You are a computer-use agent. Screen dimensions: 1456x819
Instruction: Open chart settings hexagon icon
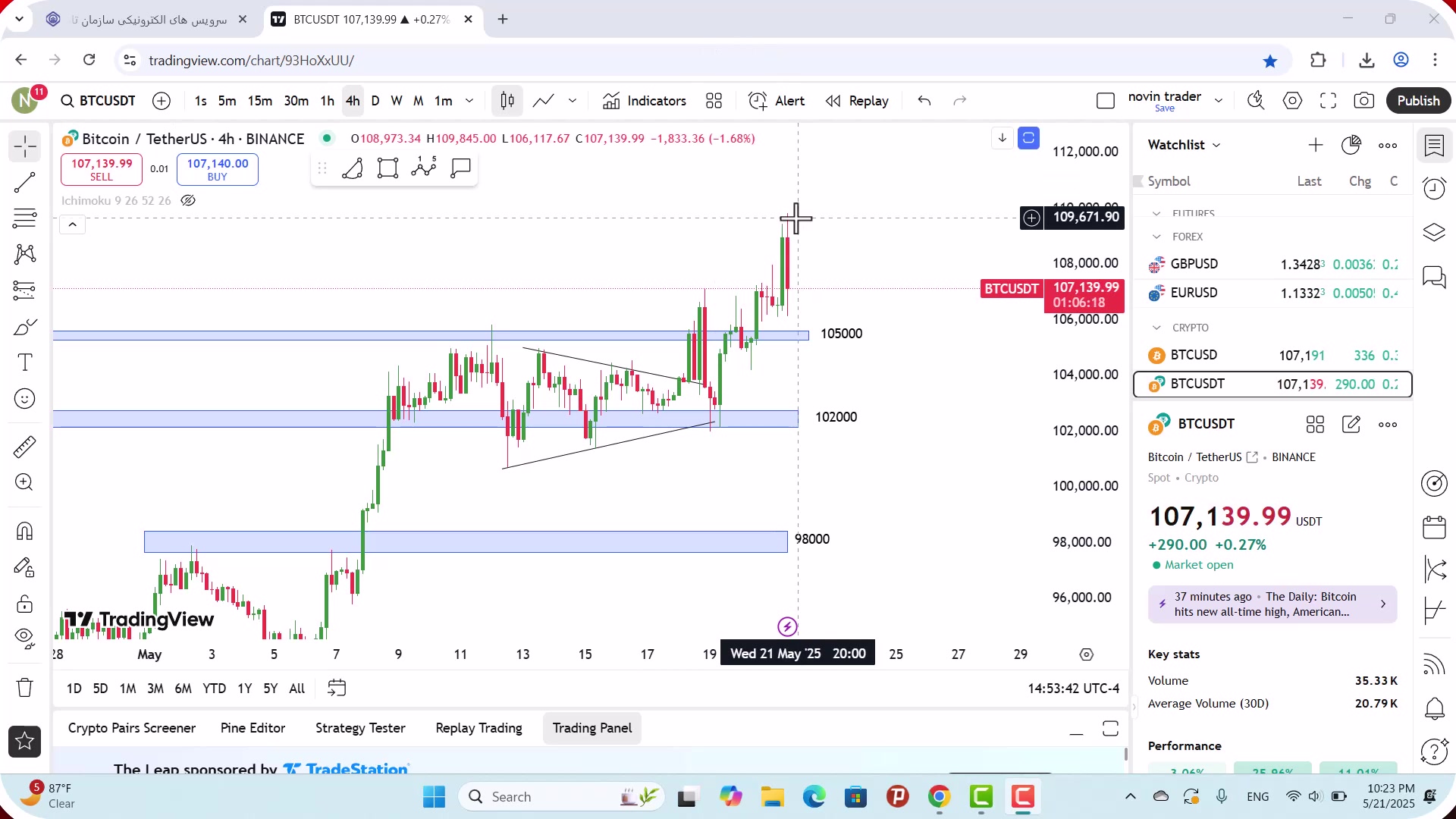coord(1292,101)
